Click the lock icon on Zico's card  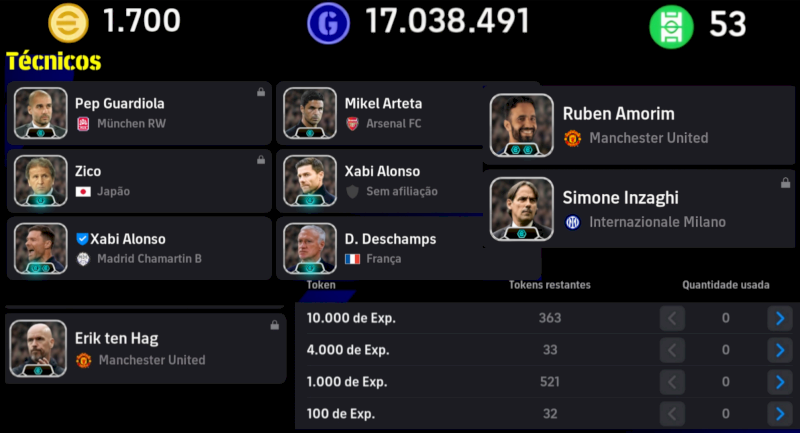click(261, 160)
